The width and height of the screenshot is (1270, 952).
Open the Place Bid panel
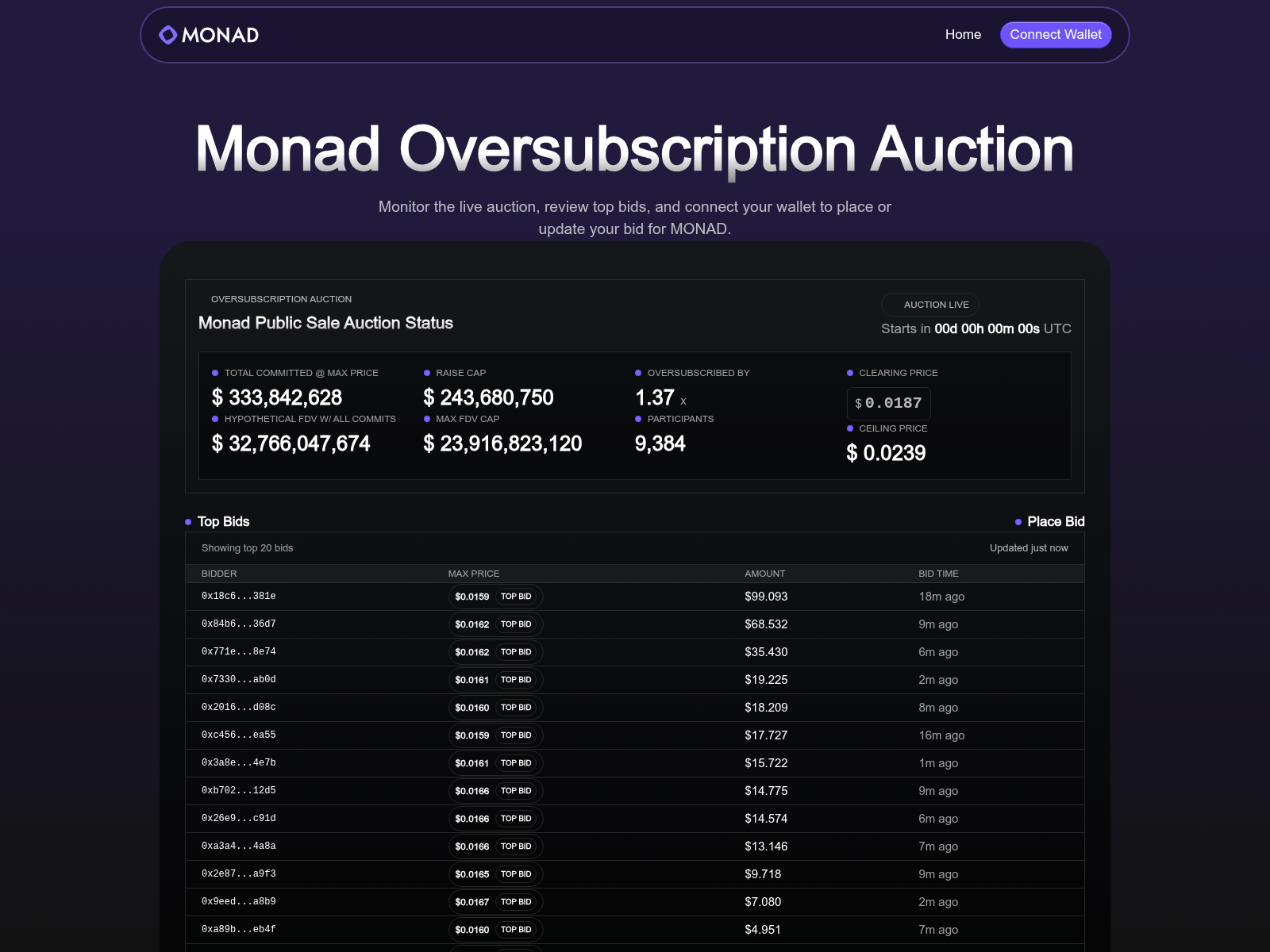pos(1056,522)
